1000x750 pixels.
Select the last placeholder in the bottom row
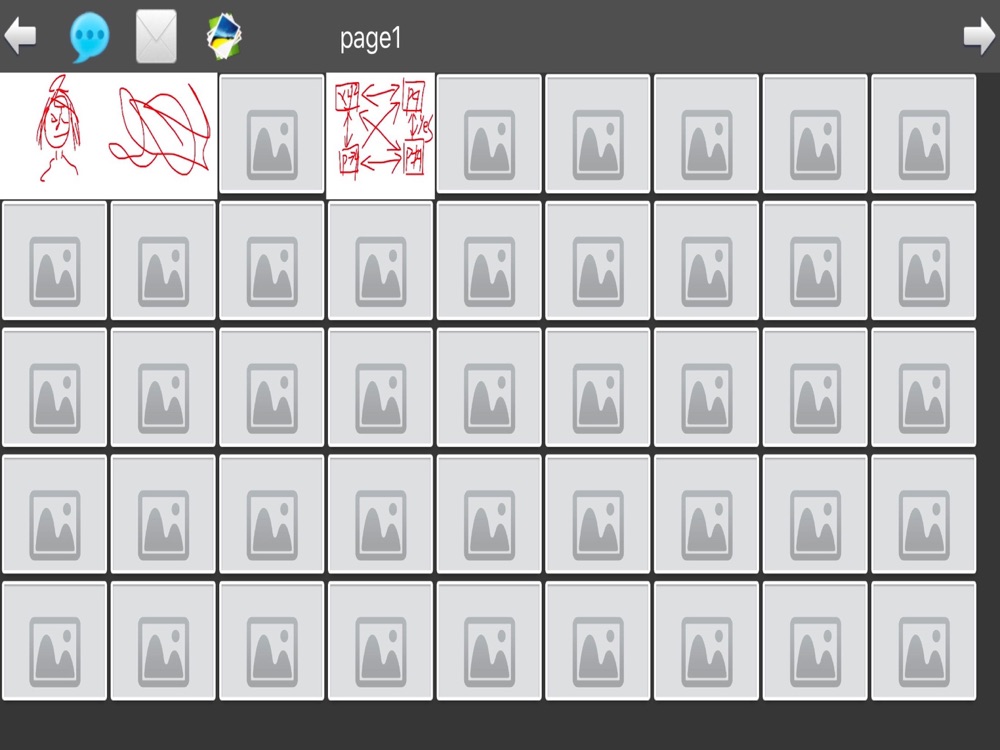[x=923, y=641]
